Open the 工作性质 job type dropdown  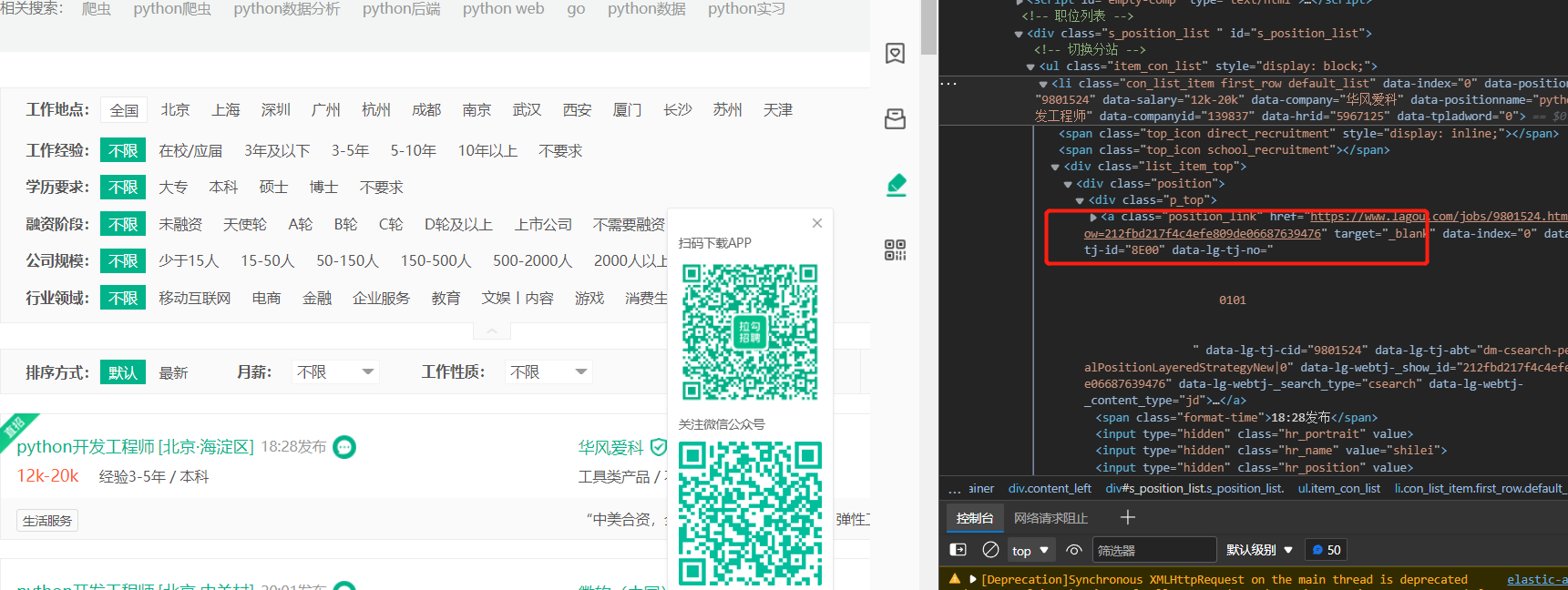[548, 372]
